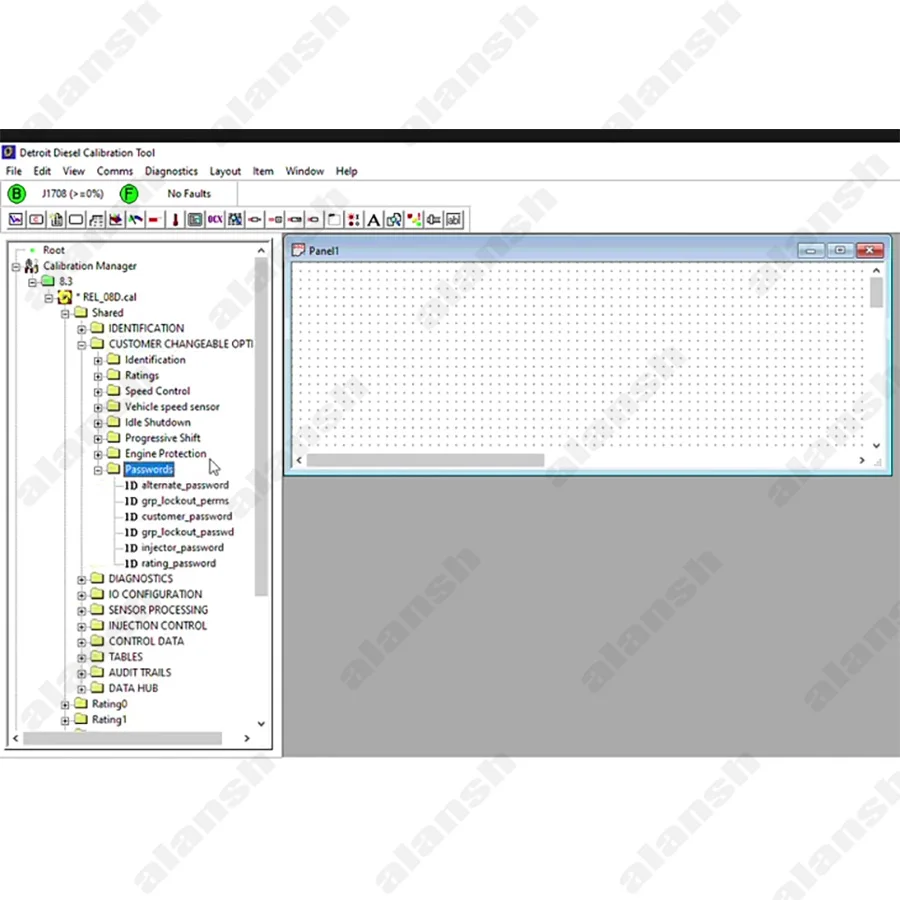Click the REL_08D.cal file icon

click(x=65, y=297)
